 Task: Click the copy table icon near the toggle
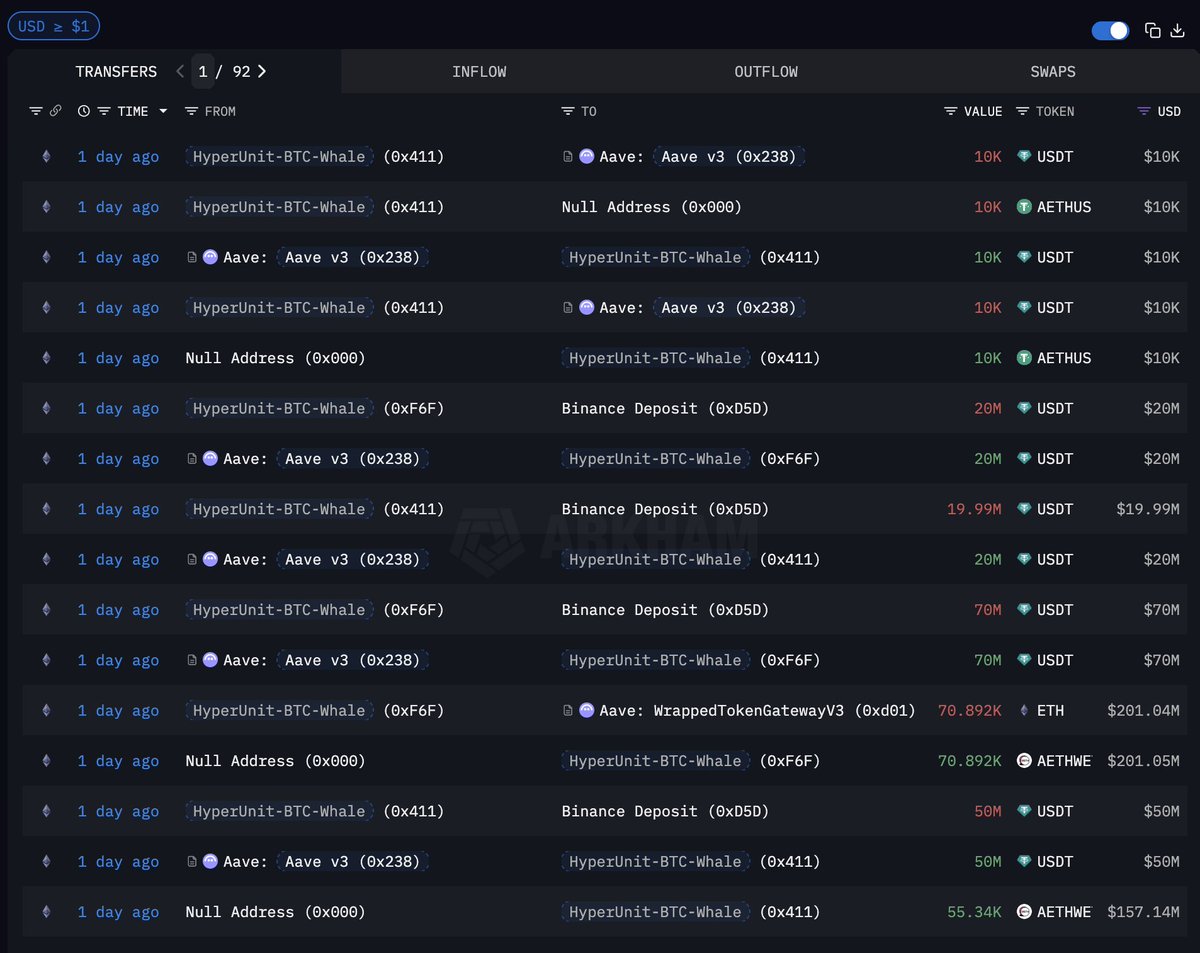[1152, 30]
